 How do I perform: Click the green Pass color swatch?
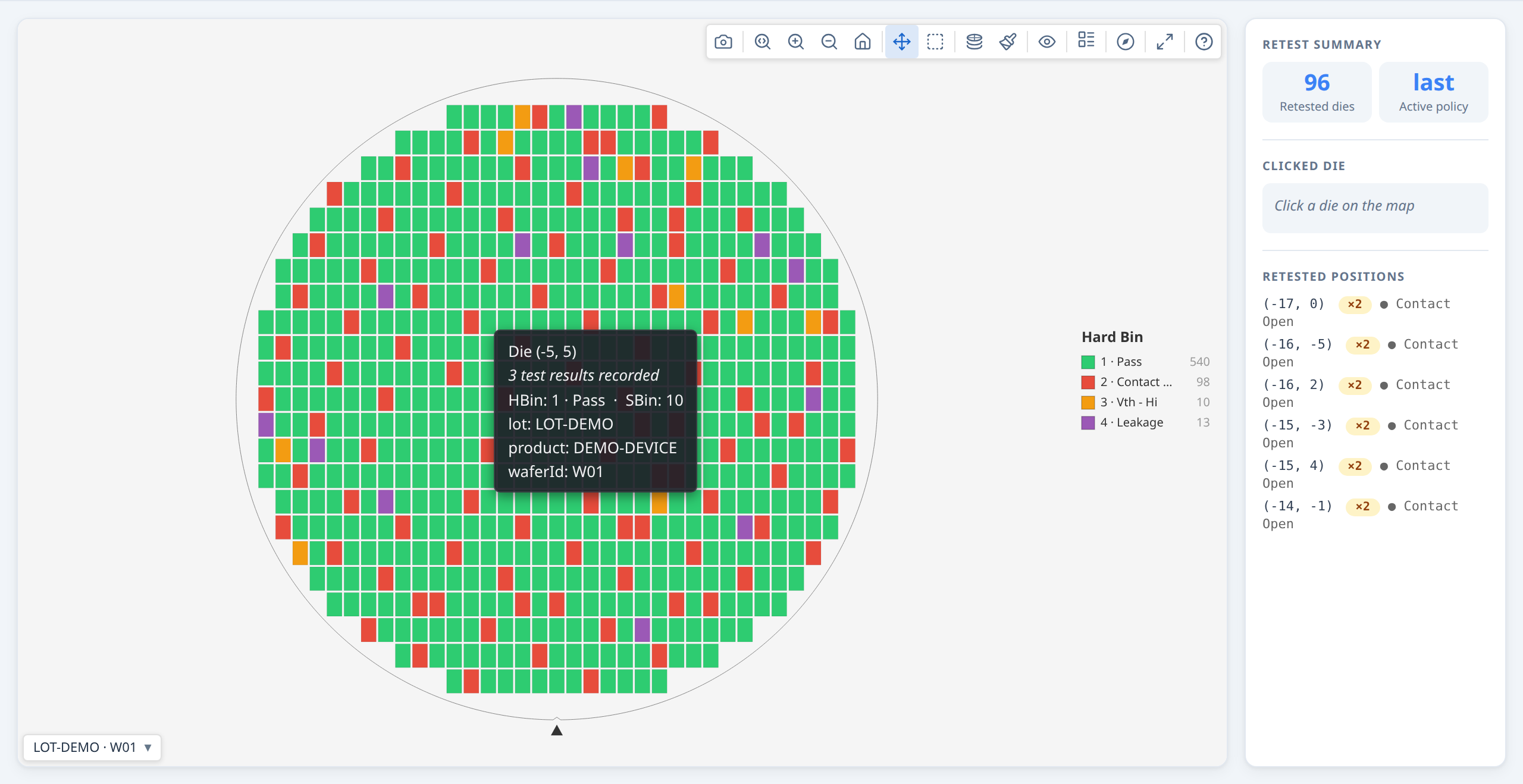(x=1088, y=362)
